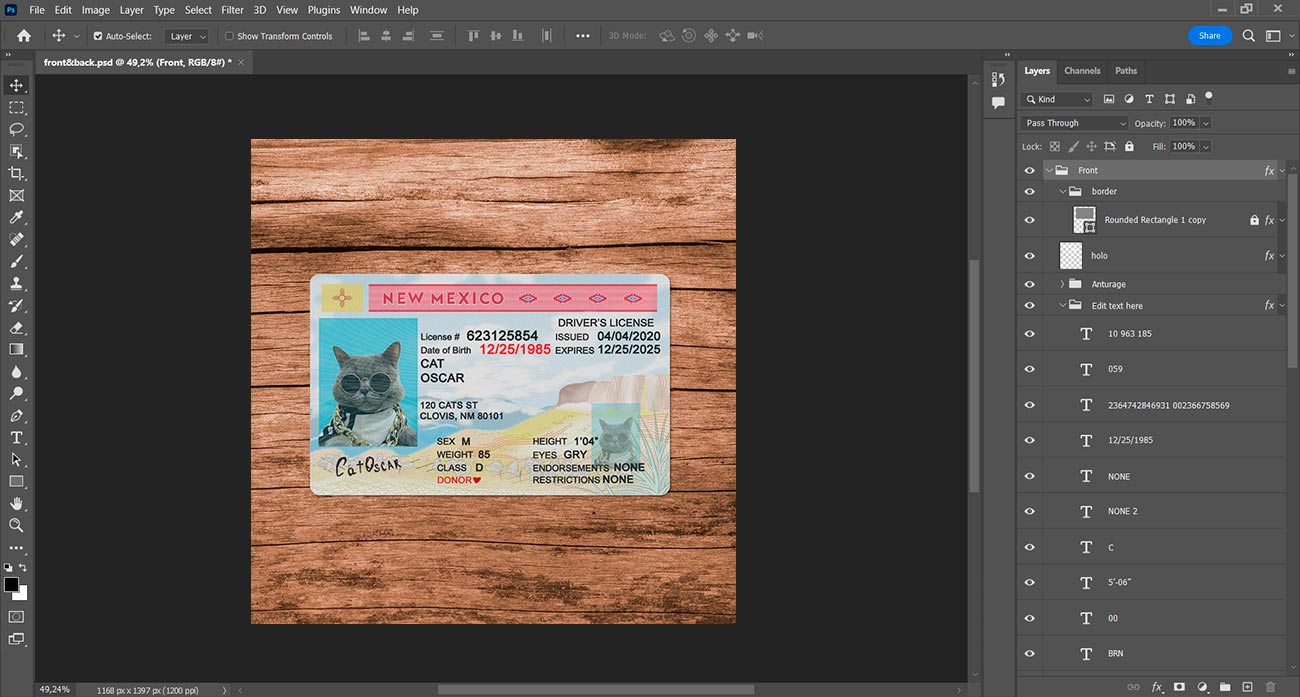Activate the Zoom tool
The image size is (1300, 697).
tap(17, 525)
